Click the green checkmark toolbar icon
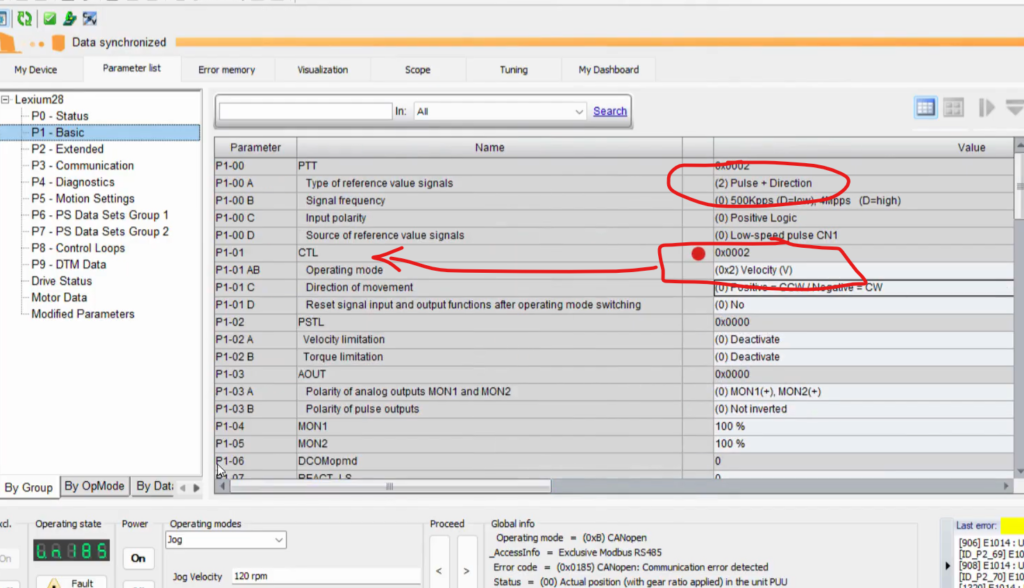 50,18
